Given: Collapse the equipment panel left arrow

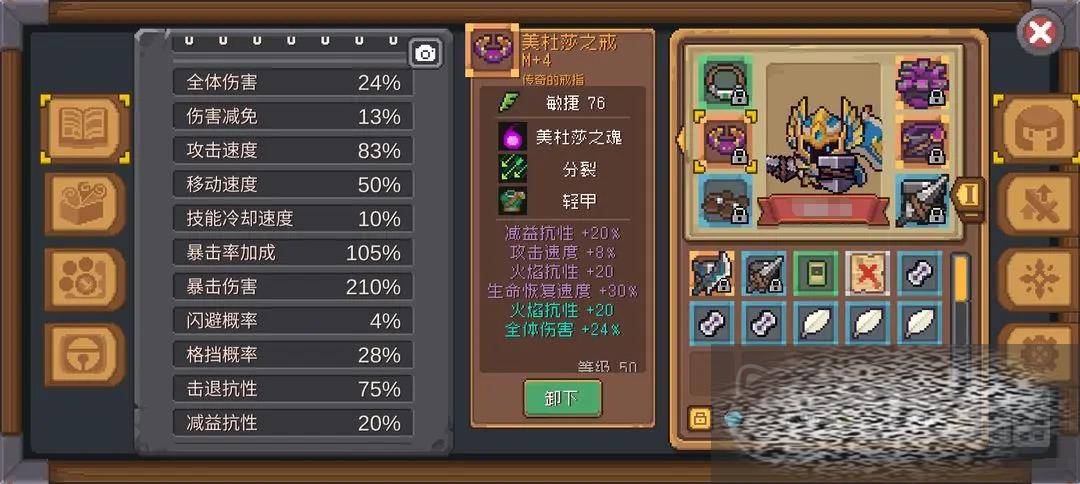Looking at the screenshot, I should point(681,138).
